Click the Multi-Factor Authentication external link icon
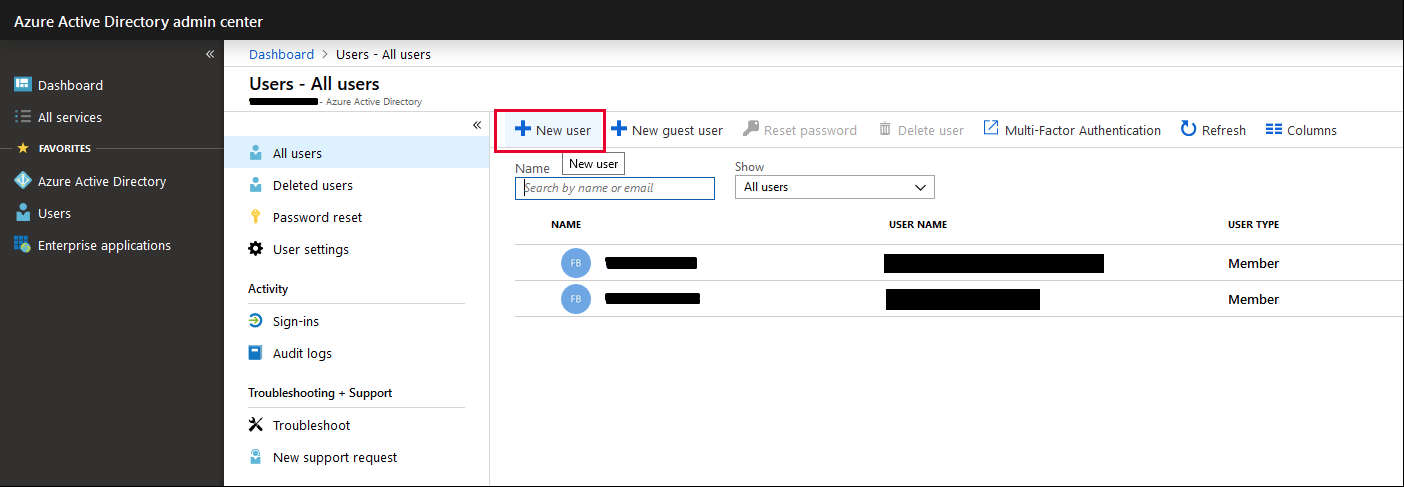Screen dimensions: 1404x487 pyautogui.click(x=991, y=128)
